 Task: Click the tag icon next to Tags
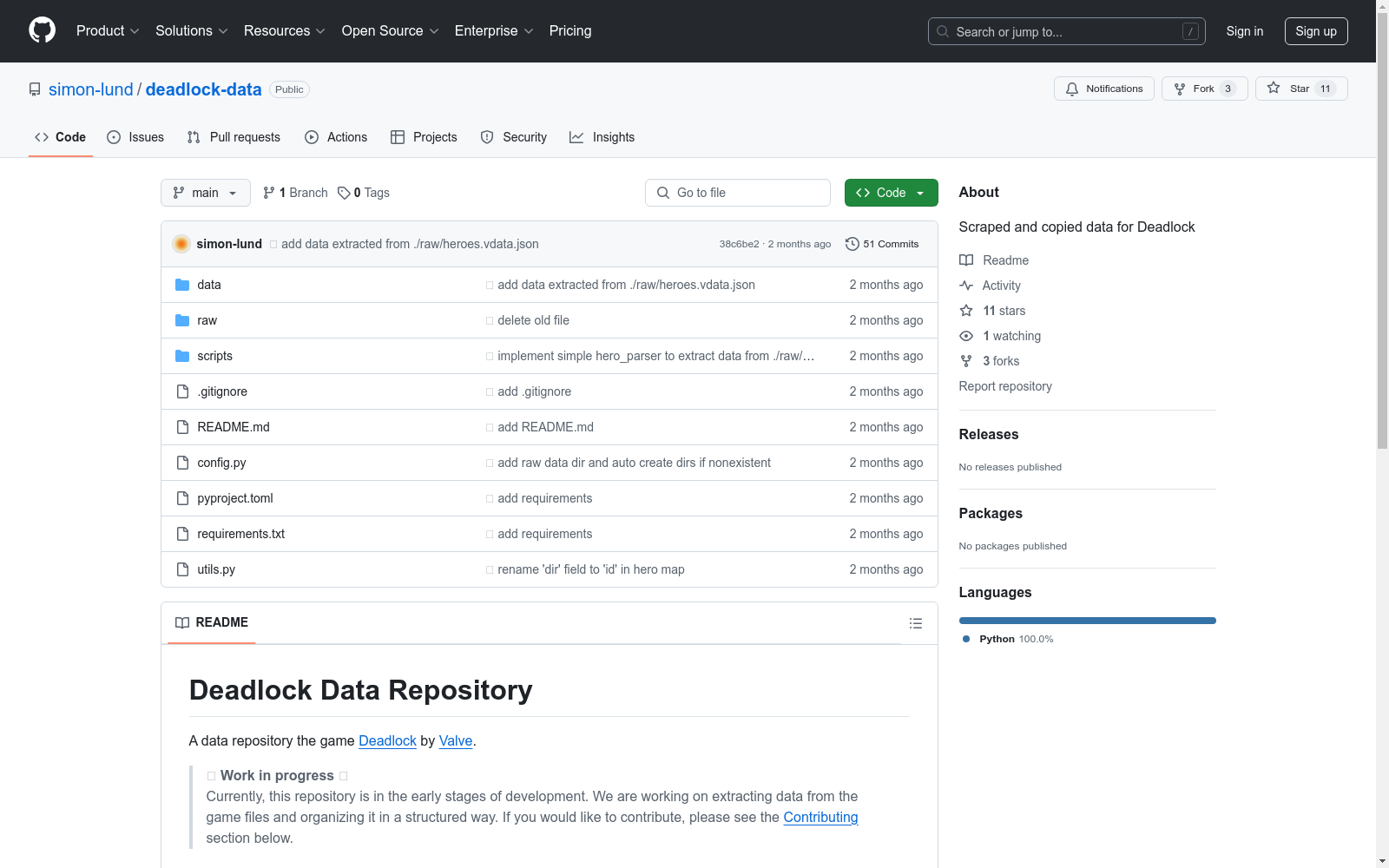(x=344, y=193)
